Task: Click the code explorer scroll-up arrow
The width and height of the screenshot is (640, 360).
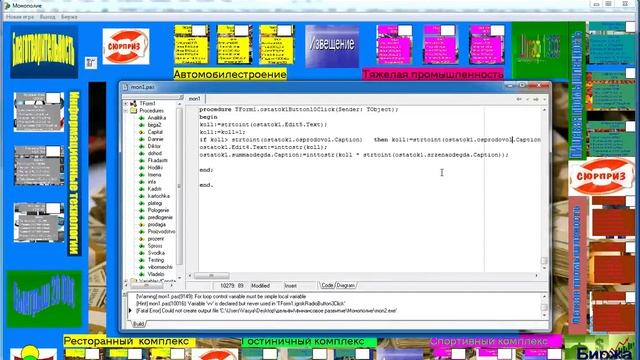Action: point(179,104)
